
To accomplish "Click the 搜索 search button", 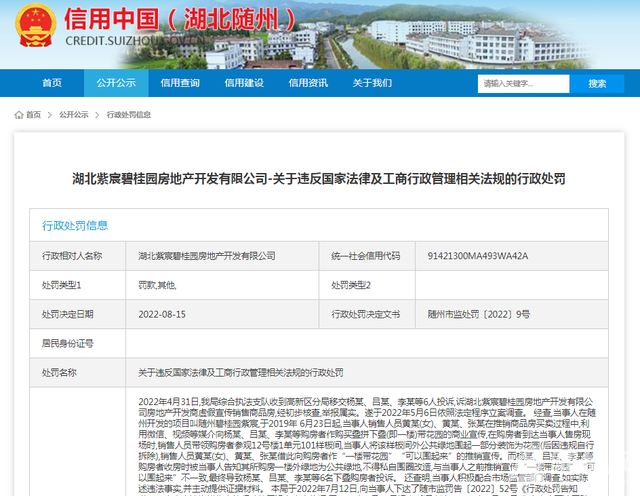I will click(x=597, y=84).
